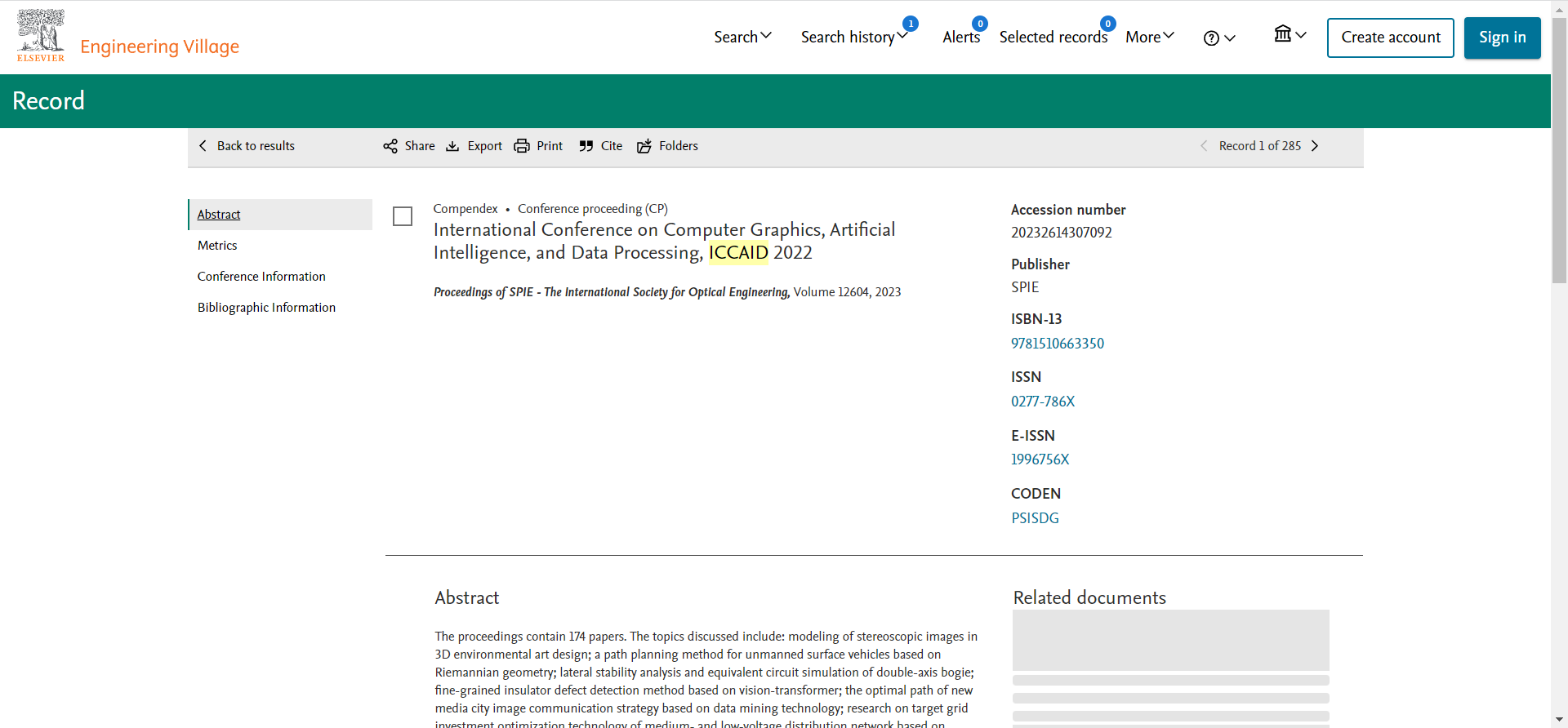Click the Cite button label
Viewport: 1568px width, 728px height.
(x=612, y=146)
